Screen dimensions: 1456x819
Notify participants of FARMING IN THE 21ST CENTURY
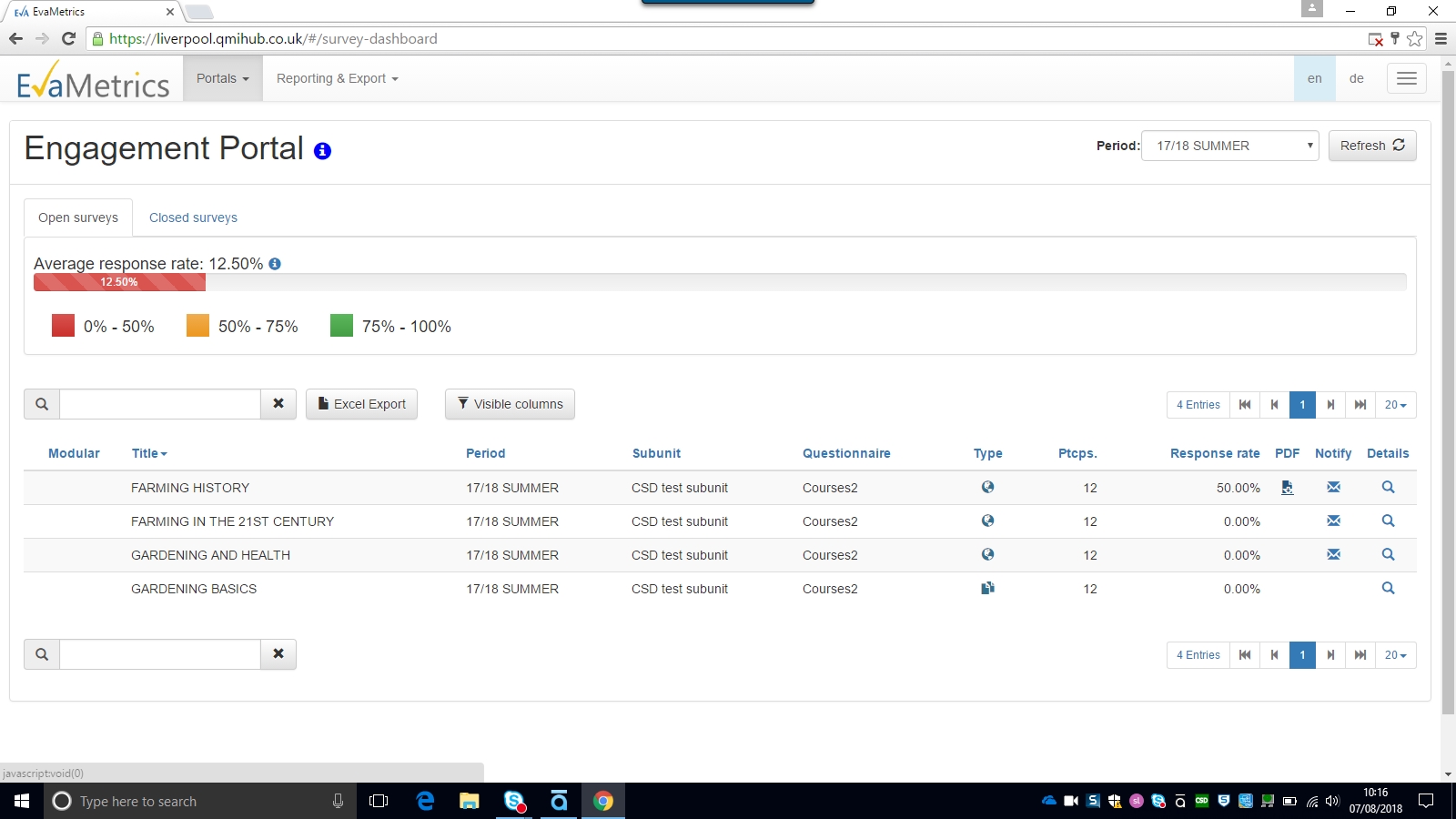1333,521
